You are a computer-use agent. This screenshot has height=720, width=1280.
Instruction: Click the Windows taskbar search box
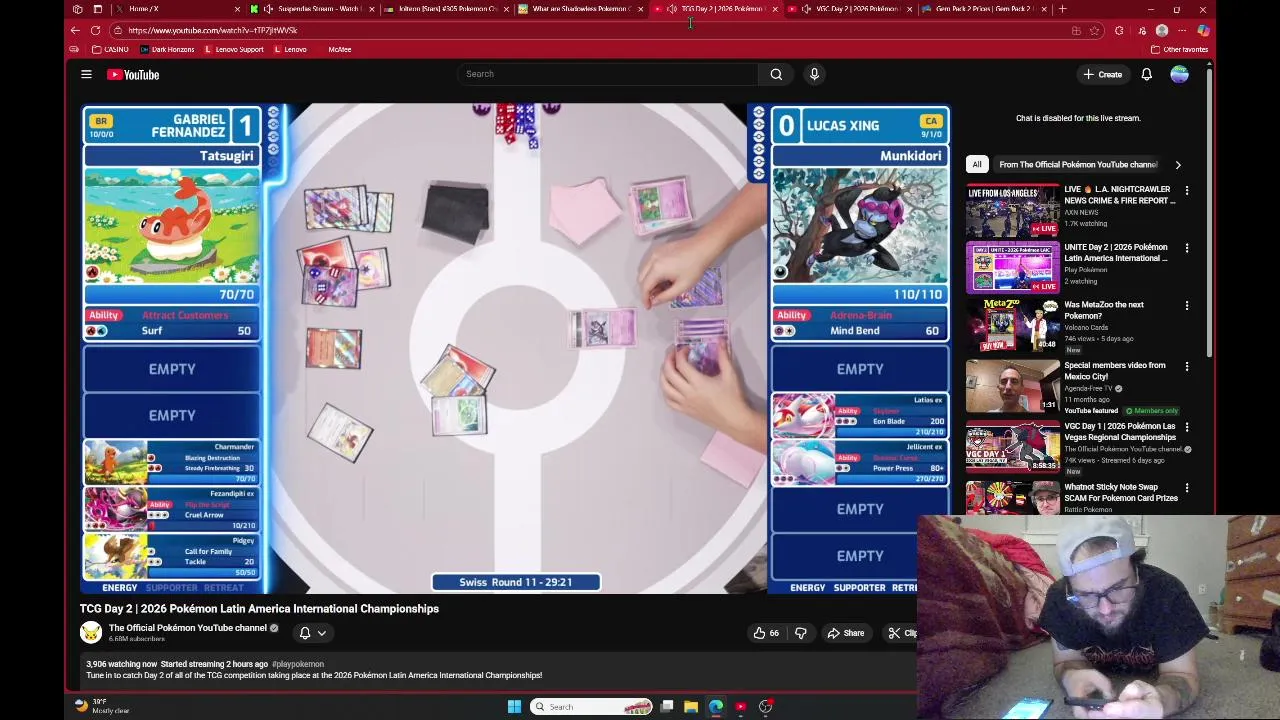click(x=592, y=707)
